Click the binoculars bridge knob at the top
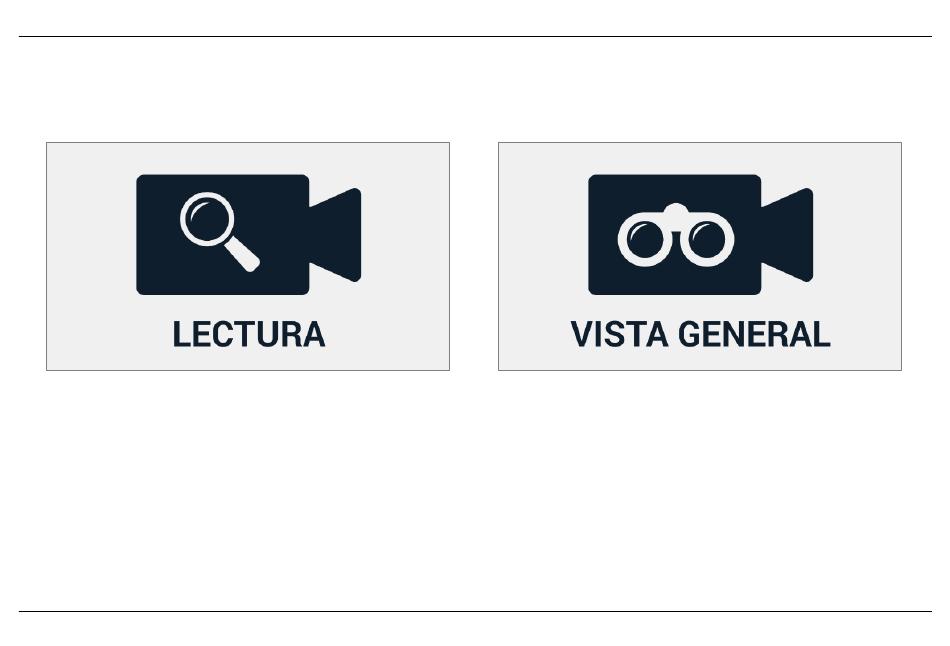This screenshot has width=950, height=646. click(676, 210)
